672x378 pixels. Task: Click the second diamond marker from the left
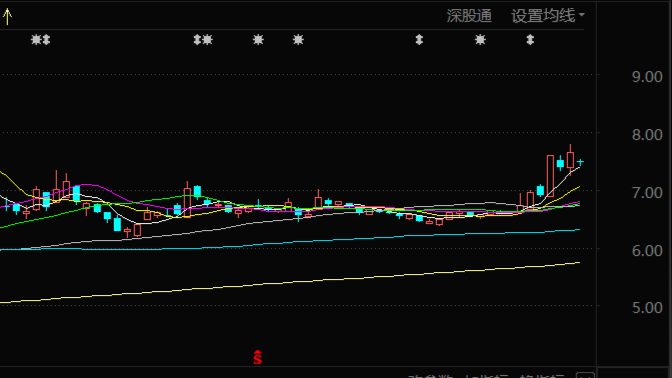tap(197, 40)
